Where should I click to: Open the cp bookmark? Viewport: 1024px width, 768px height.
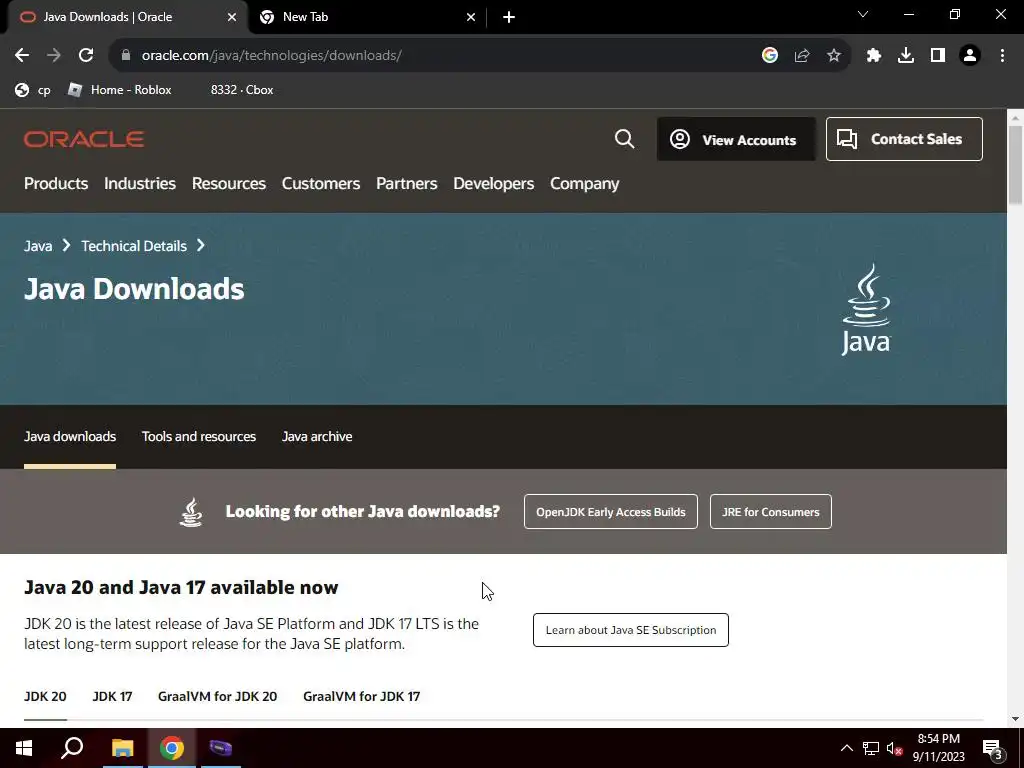[33, 89]
